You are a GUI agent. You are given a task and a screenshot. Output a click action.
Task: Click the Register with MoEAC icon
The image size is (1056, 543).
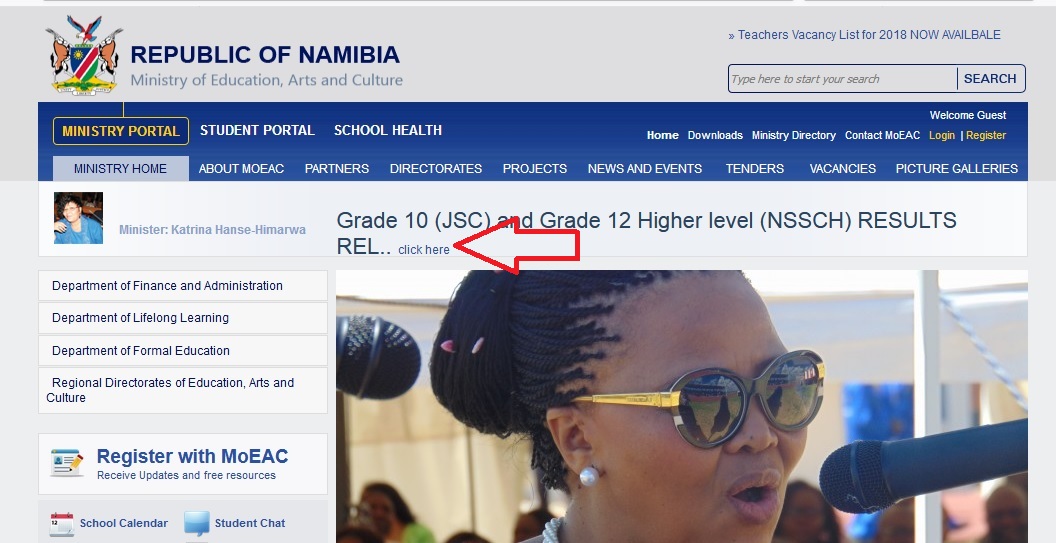67,463
